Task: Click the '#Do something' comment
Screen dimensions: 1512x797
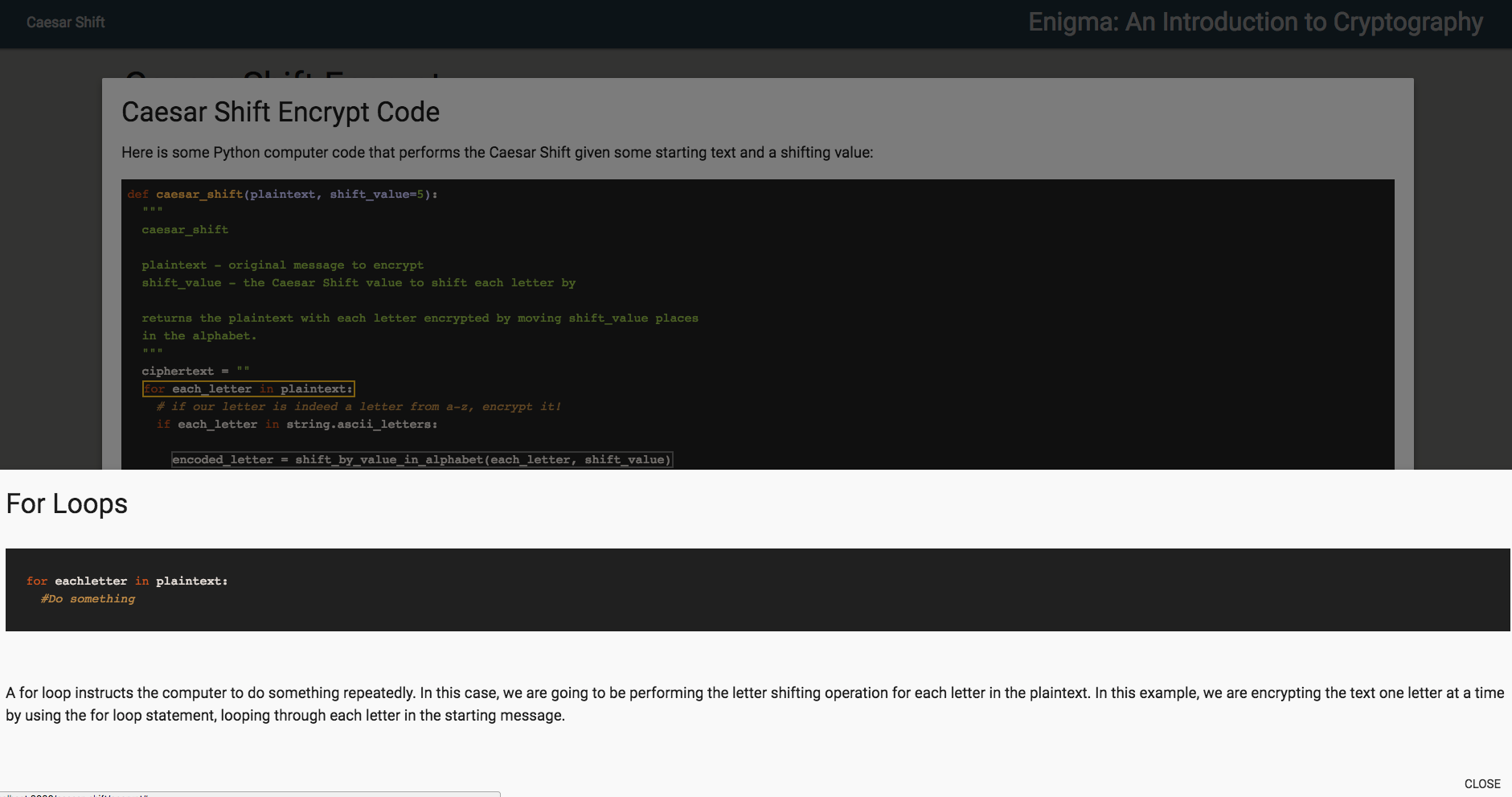Action: pyautogui.click(x=88, y=599)
